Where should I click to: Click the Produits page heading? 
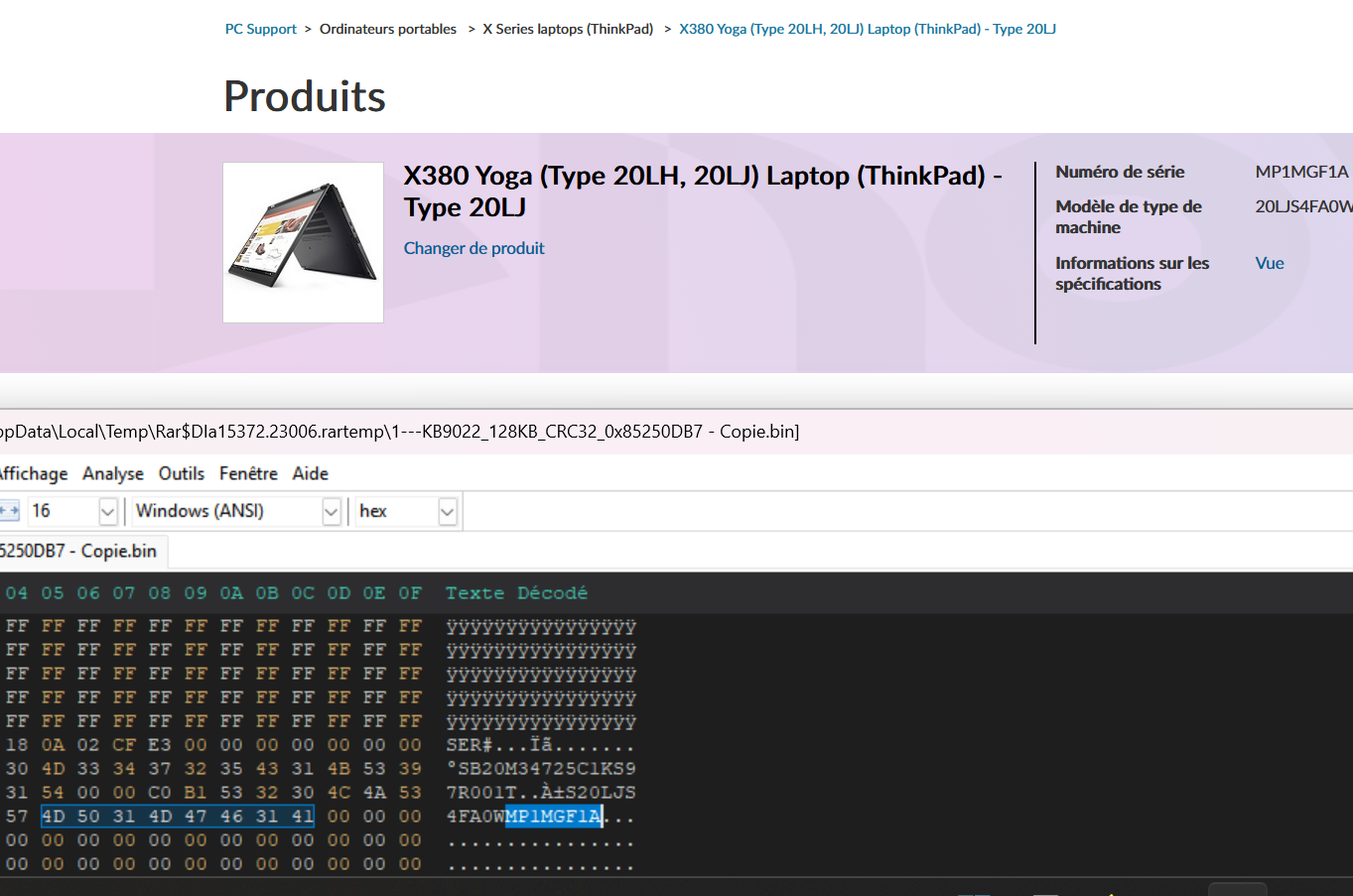[x=305, y=96]
